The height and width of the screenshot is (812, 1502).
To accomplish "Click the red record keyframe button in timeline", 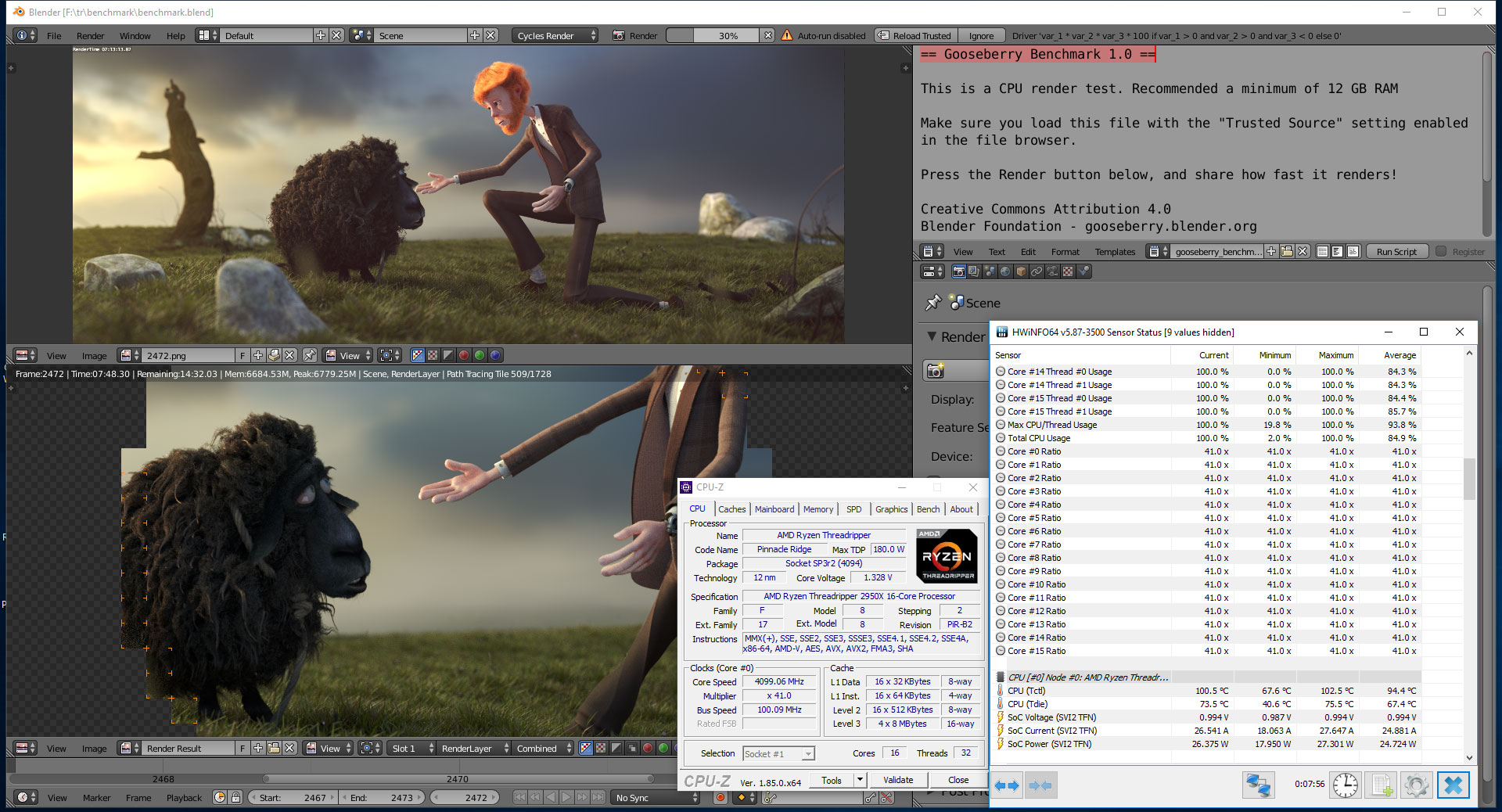I will tap(720, 797).
